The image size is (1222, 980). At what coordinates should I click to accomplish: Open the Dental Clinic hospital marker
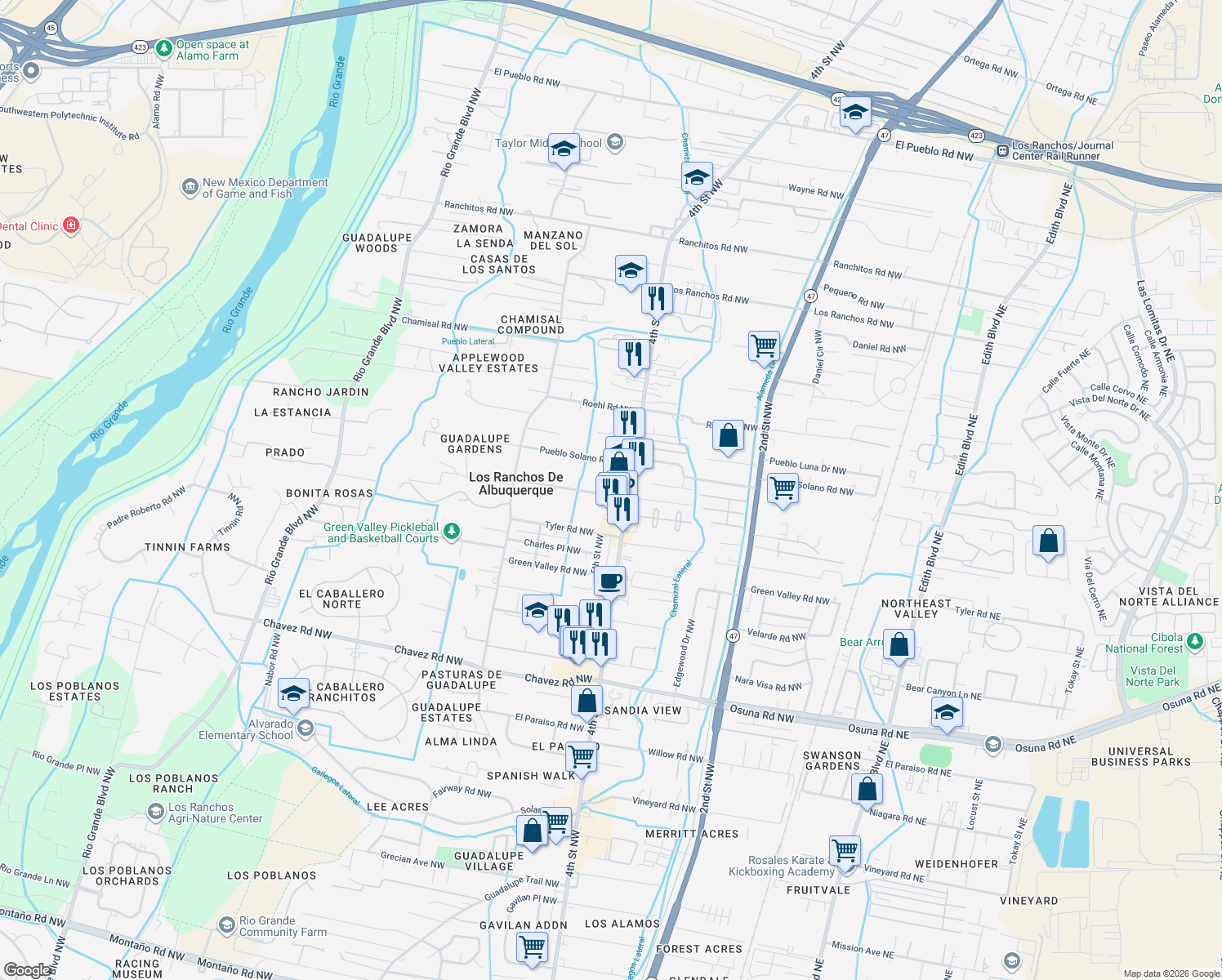[72, 225]
